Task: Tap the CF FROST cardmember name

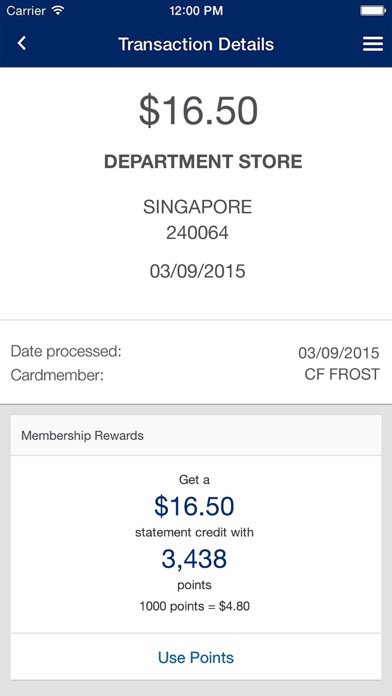Action: [342, 374]
